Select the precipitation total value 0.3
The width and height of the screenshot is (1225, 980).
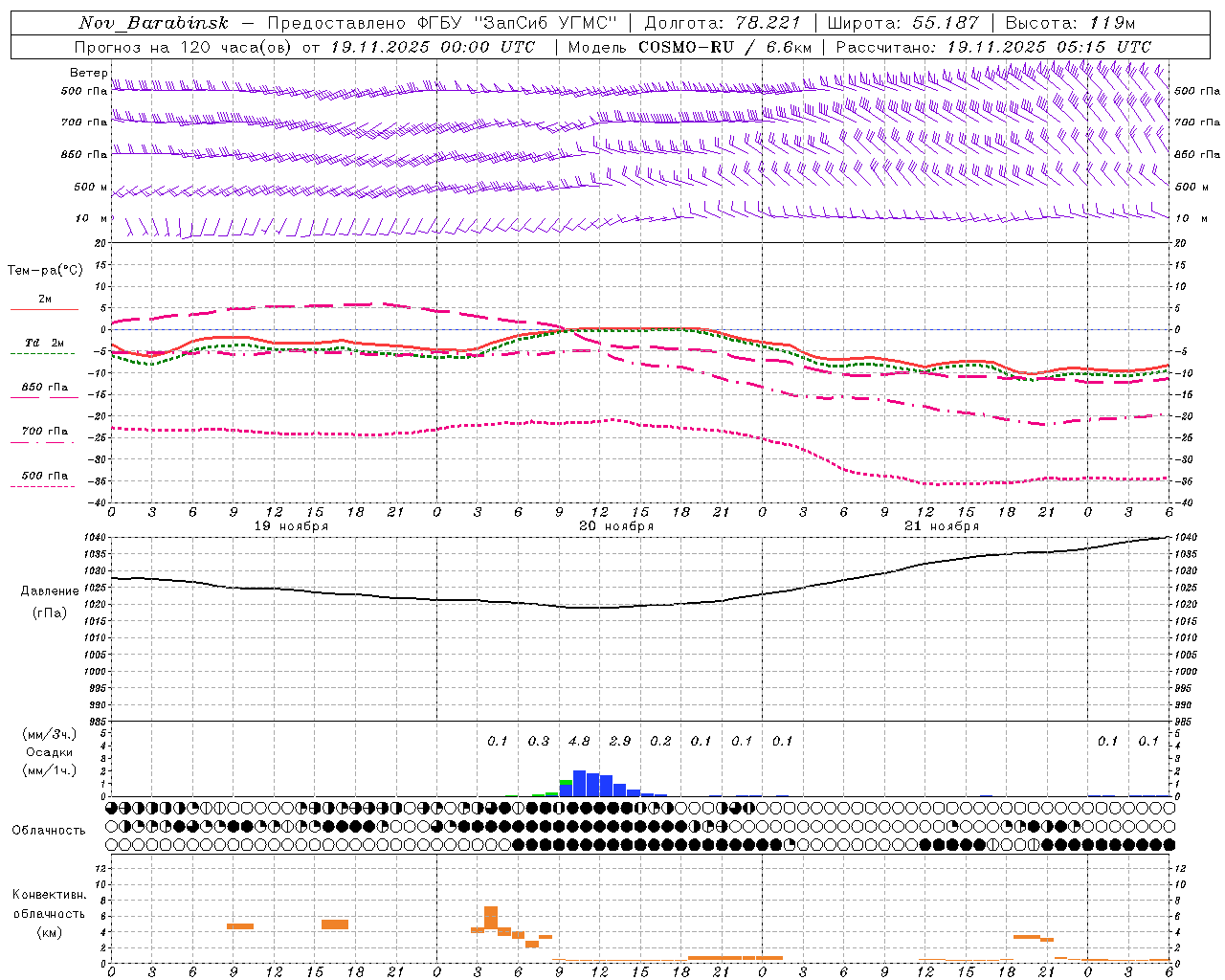click(539, 741)
